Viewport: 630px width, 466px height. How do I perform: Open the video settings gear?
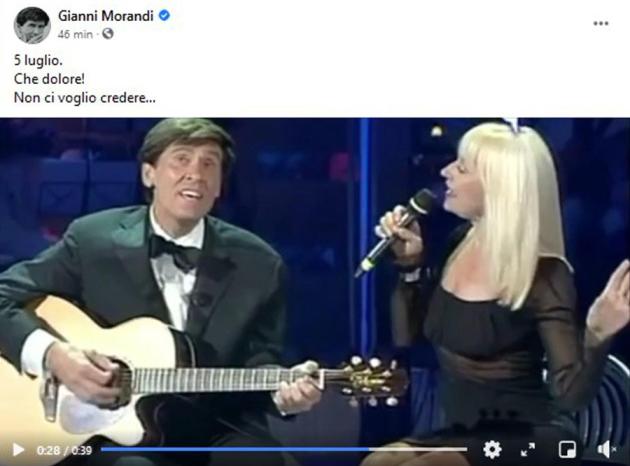tap(492, 450)
